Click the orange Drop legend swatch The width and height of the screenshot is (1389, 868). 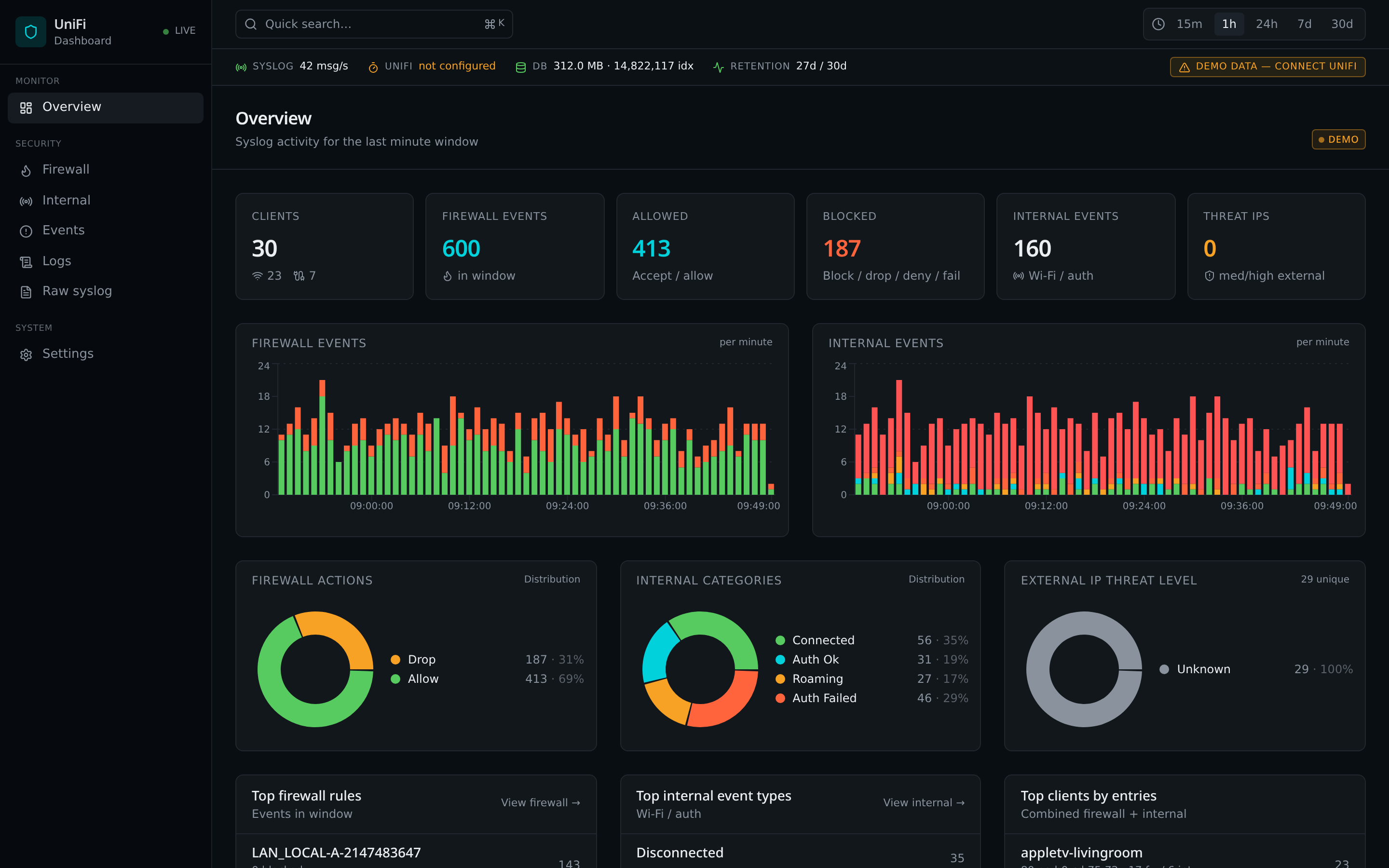click(x=395, y=660)
